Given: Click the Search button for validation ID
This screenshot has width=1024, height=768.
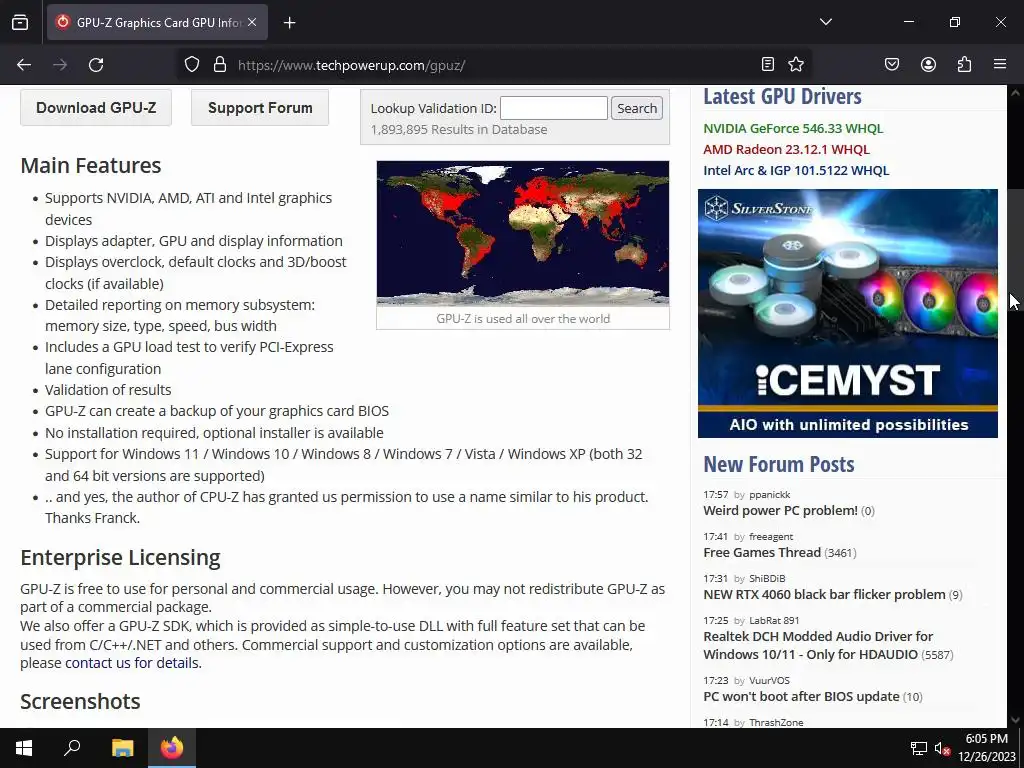Looking at the screenshot, I should [637, 108].
